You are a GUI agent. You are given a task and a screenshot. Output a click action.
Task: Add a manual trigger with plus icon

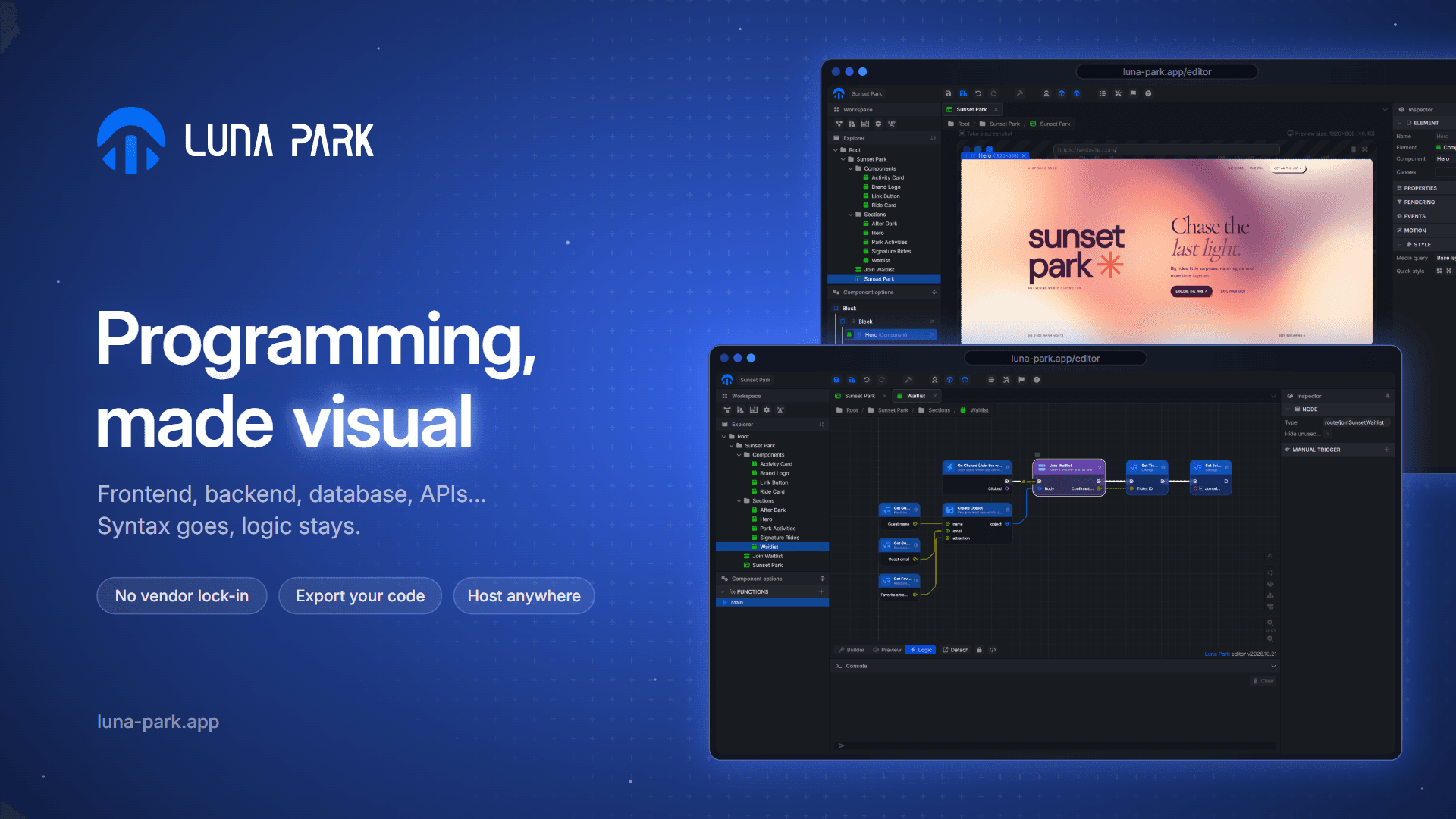click(x=1387, y=450)
